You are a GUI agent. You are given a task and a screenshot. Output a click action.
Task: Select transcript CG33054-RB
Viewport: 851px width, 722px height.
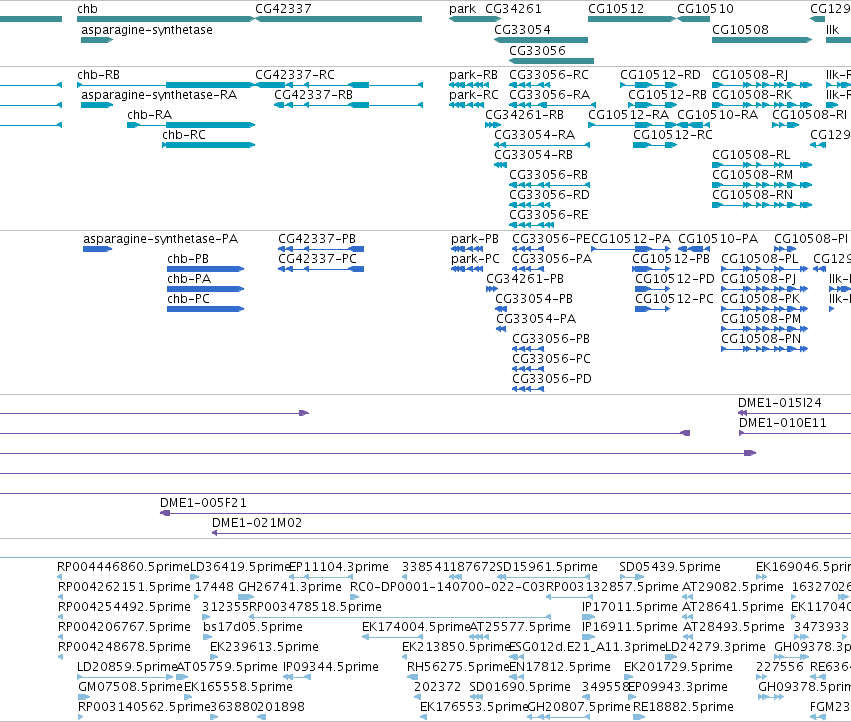tap(500, 165)
